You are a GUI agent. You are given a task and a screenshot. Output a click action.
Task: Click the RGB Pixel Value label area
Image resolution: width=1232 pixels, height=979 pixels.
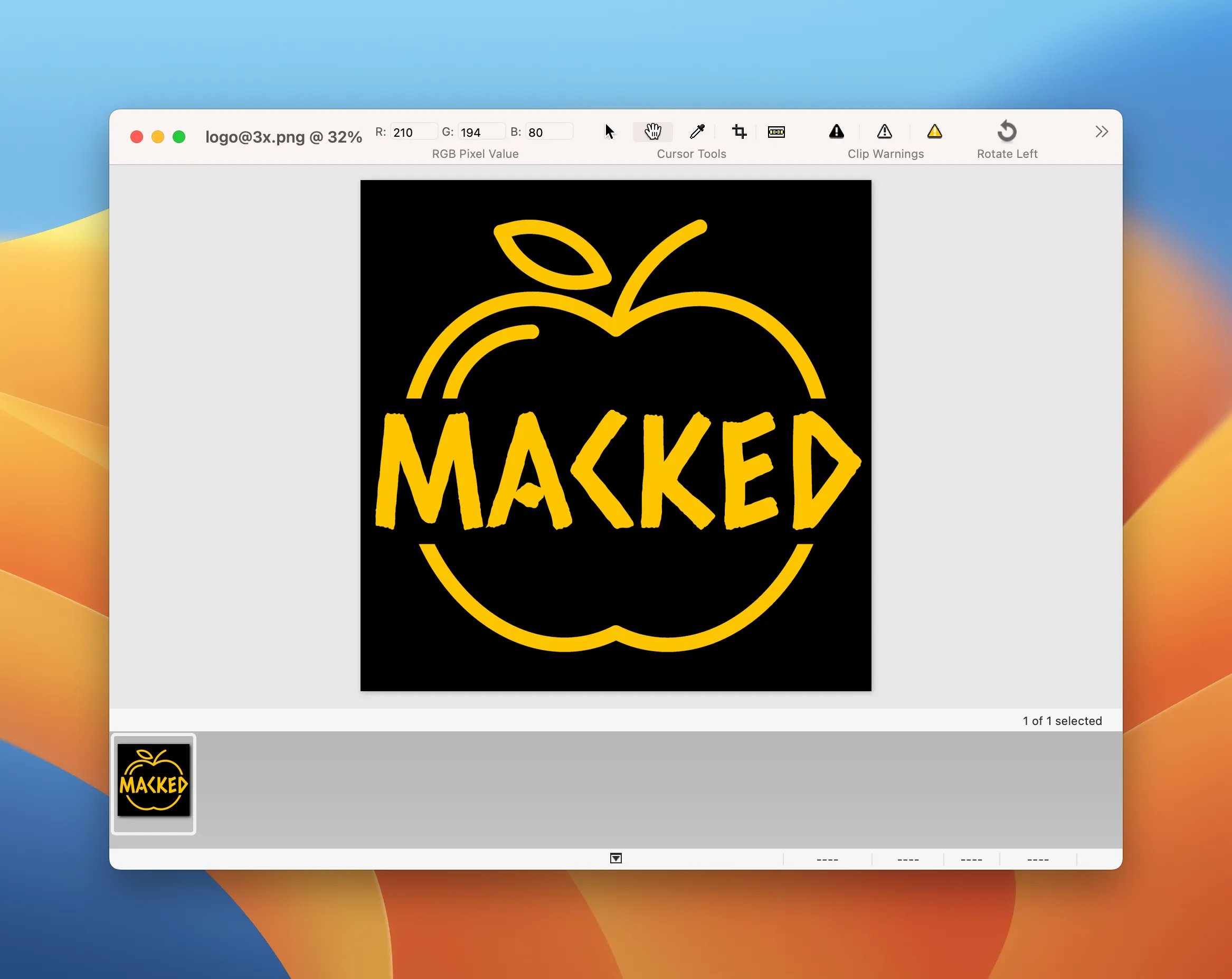coord(475,153)
